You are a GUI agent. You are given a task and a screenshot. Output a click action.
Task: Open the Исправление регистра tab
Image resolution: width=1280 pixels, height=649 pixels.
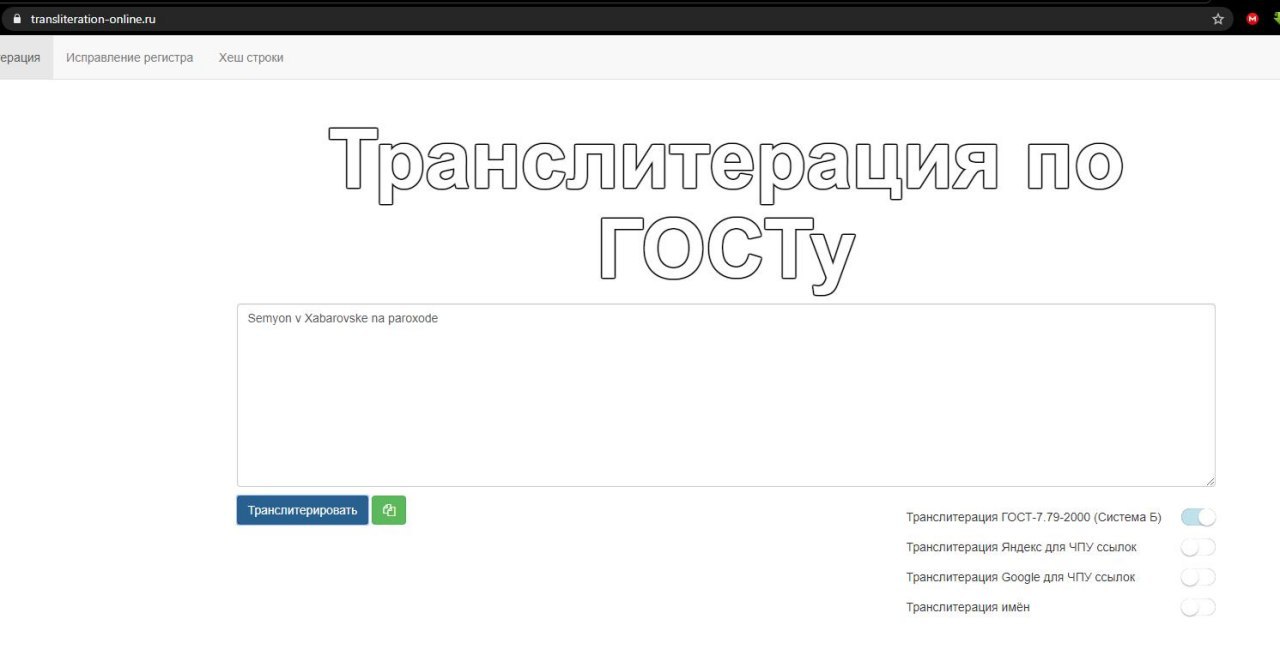tap(130, 58)
